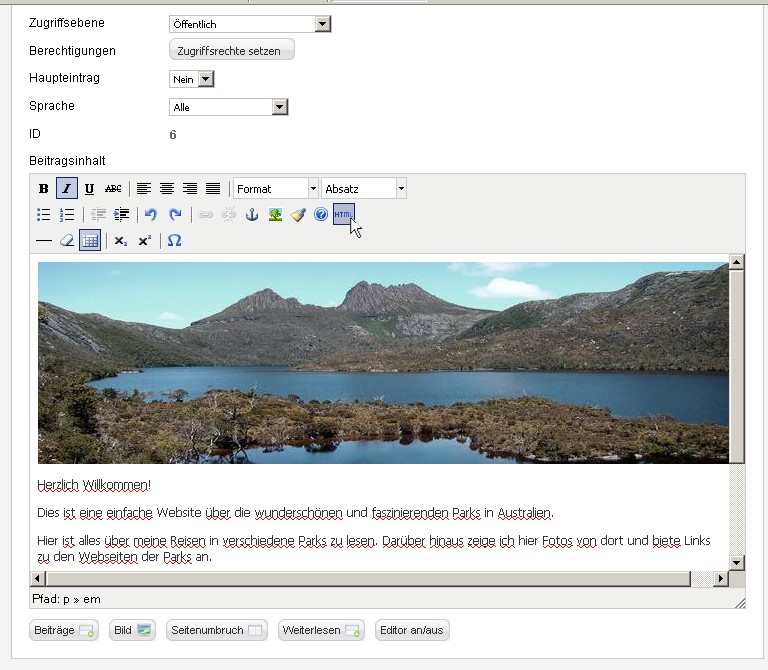Click the Weiterlesen button
768x670 pixels.
point(321,630)
